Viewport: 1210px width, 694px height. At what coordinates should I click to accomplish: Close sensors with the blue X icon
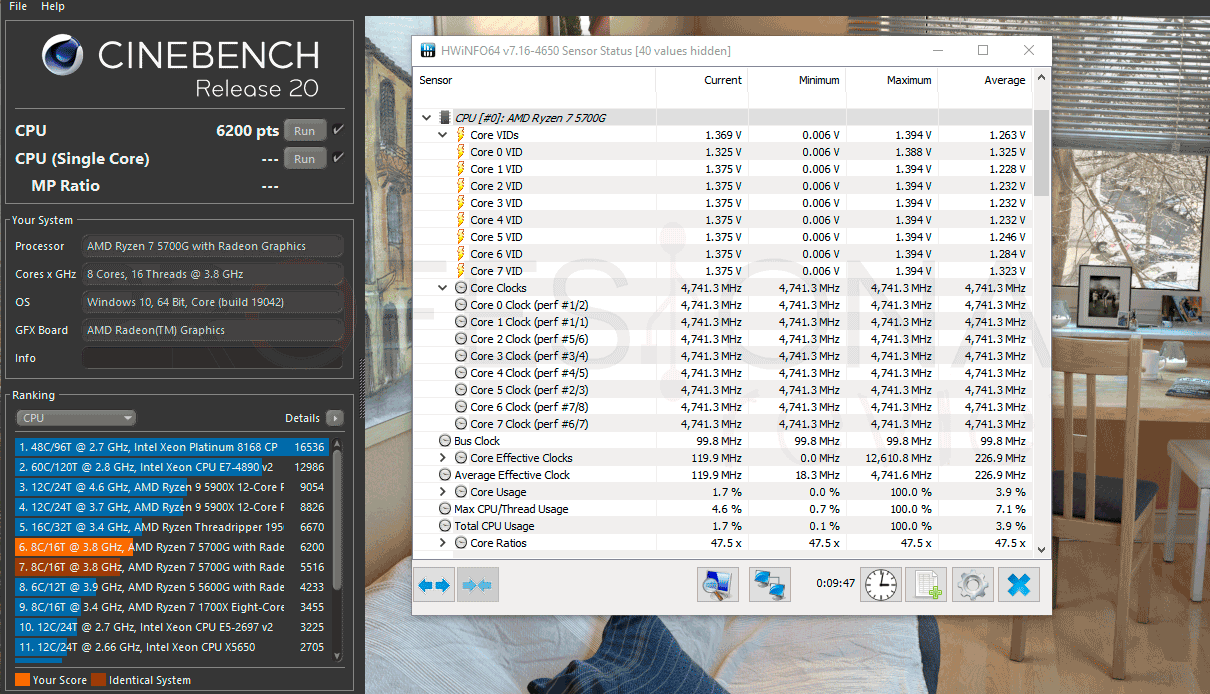[1019, 585]
